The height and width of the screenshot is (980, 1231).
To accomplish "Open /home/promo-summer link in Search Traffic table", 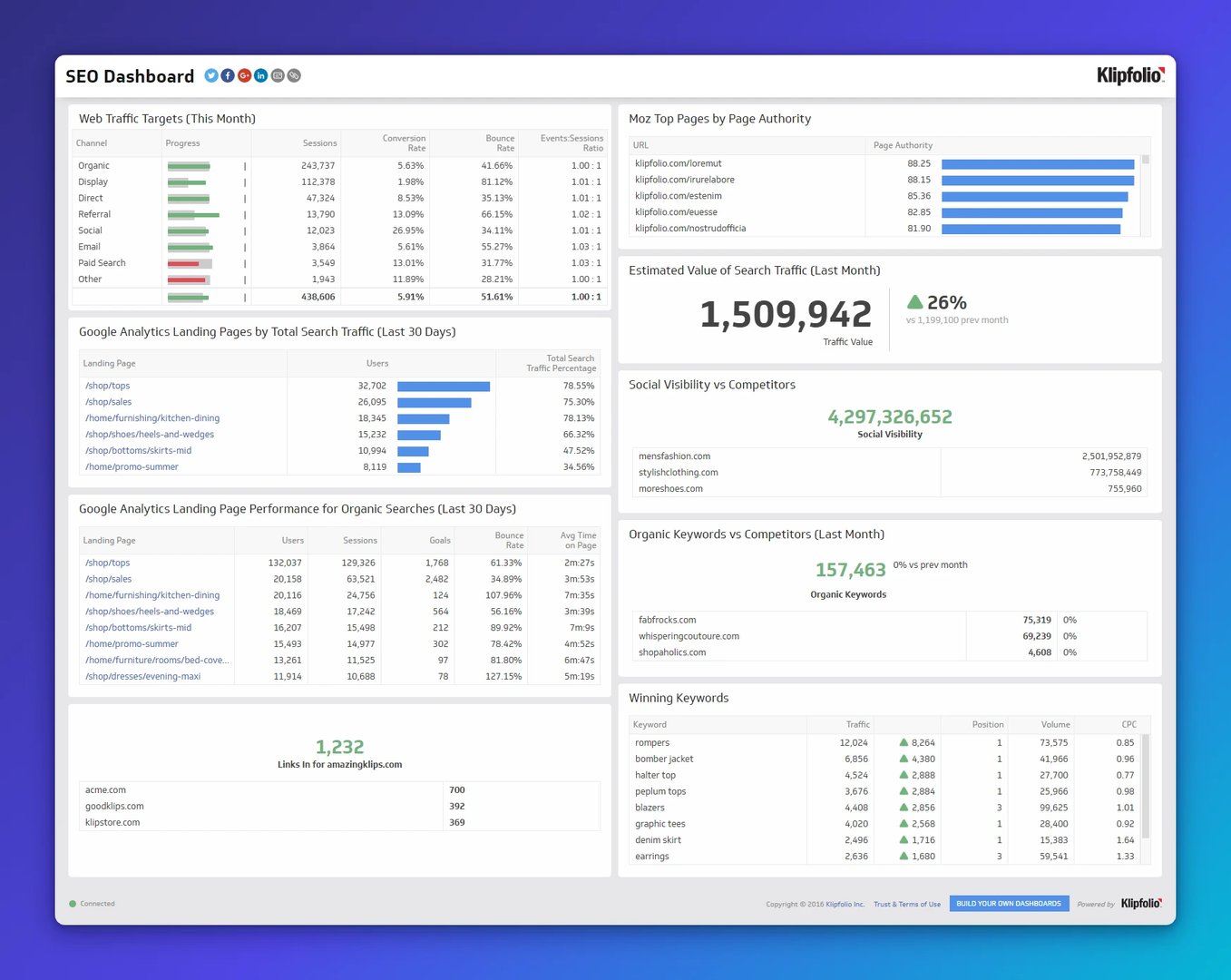I will 132,467.
